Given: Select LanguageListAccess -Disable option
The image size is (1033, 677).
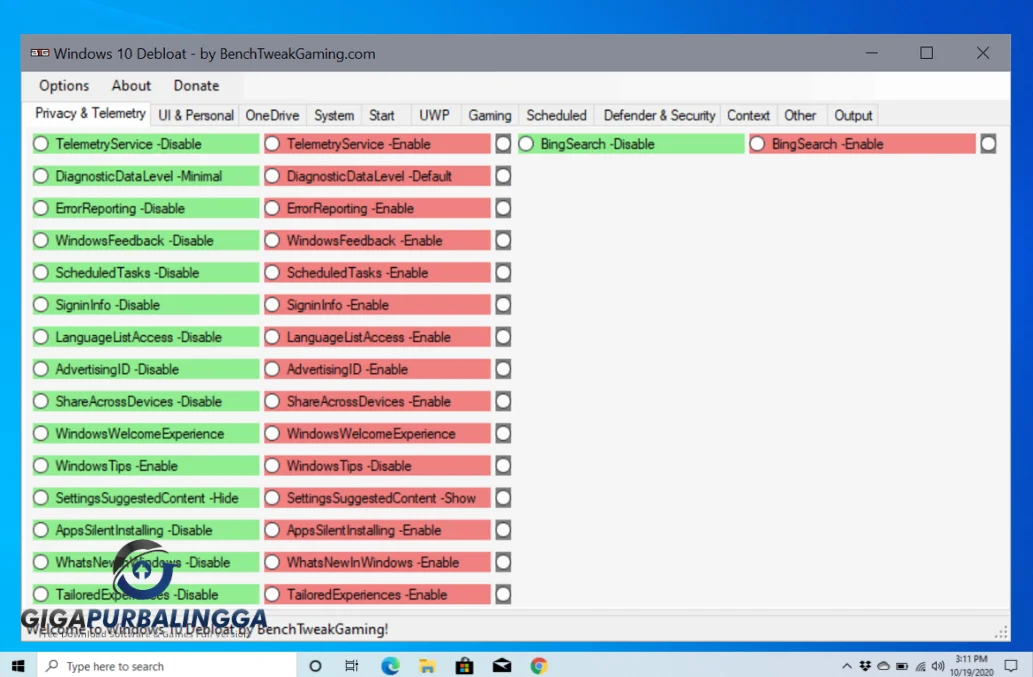Looking at the screenshot, I should click(146, 337).
